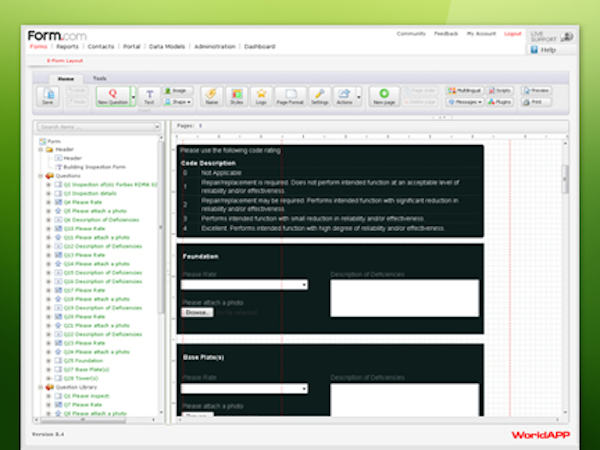Collapse the Questions folder in tree

tap(40, 176)
